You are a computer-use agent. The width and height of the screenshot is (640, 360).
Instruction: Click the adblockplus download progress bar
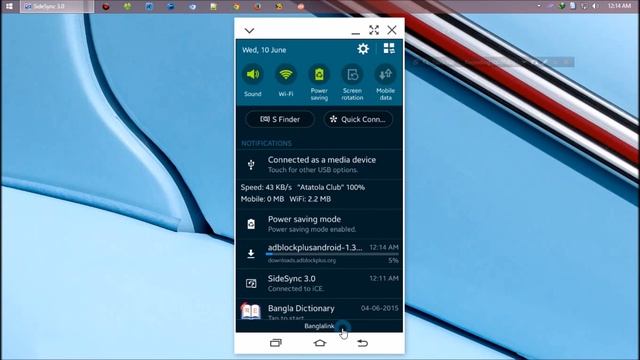click(332, 254)
